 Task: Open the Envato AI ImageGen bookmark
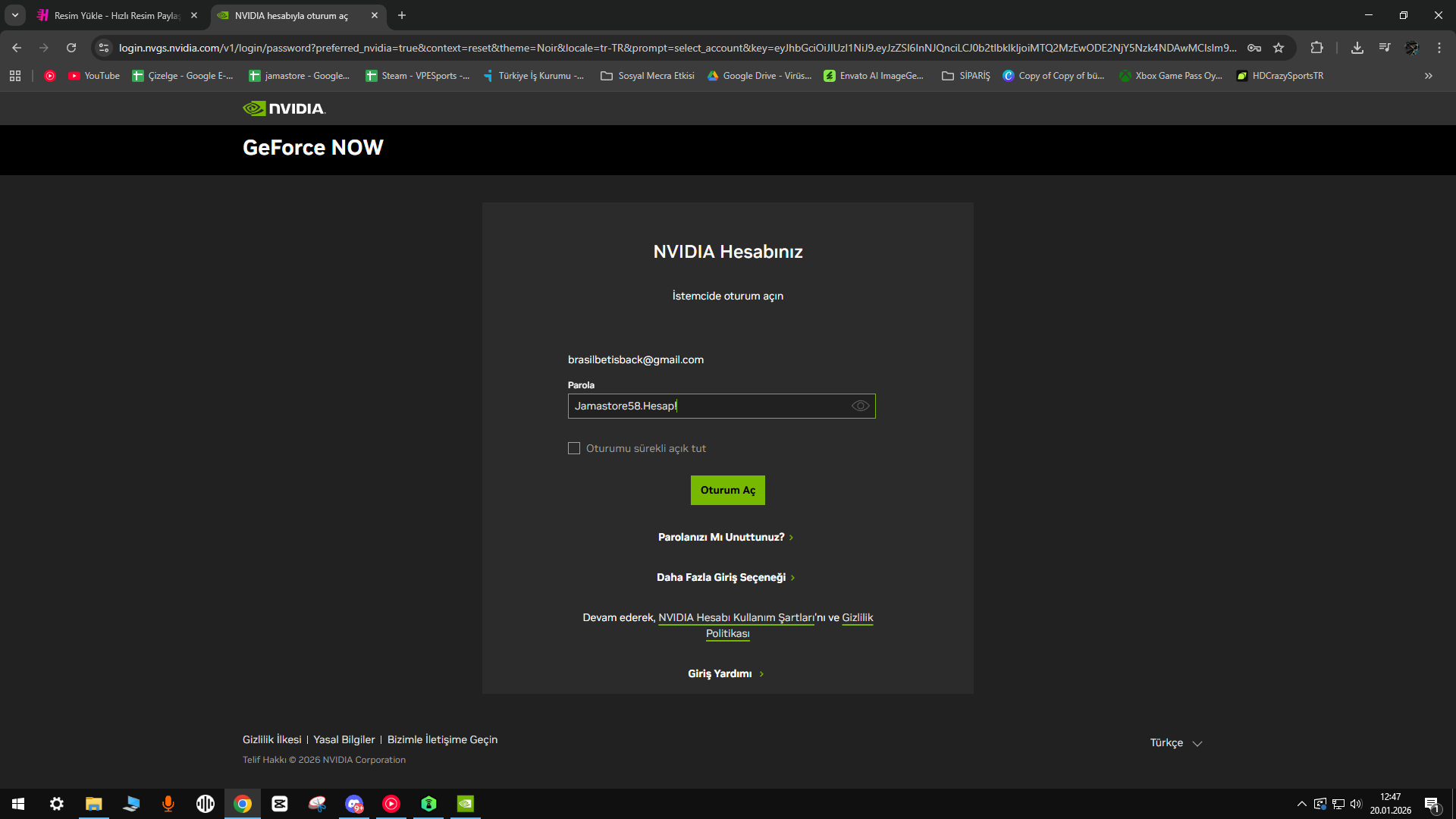874,76
